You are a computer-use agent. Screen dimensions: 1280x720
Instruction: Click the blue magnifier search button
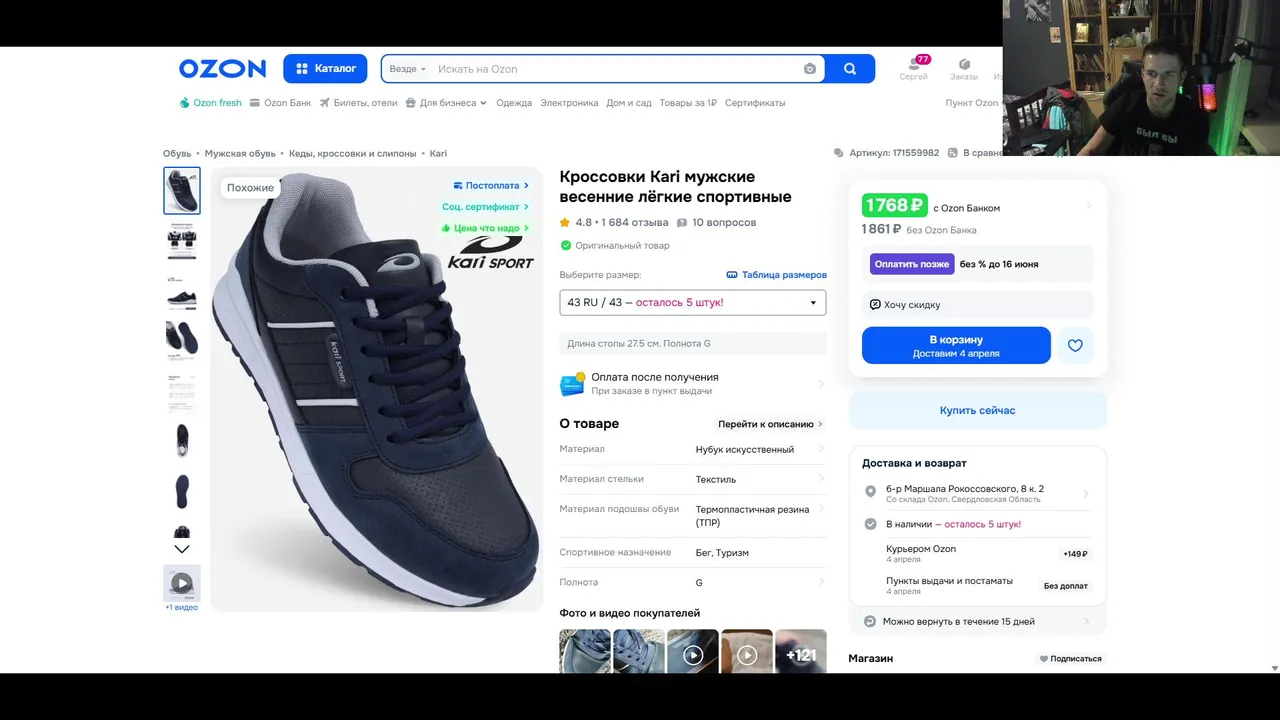pyautogui.click(x=850, y=69)
